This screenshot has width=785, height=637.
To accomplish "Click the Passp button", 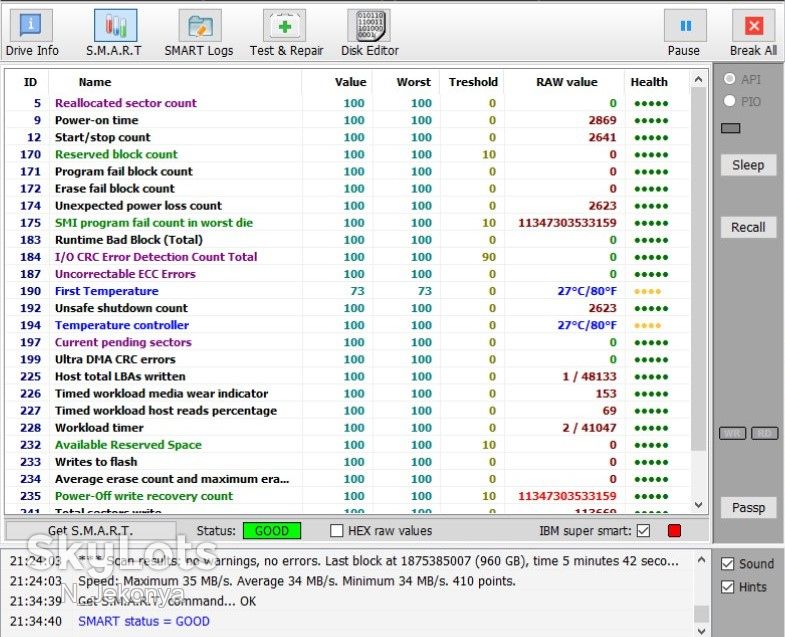I will (x=748, y=507).
